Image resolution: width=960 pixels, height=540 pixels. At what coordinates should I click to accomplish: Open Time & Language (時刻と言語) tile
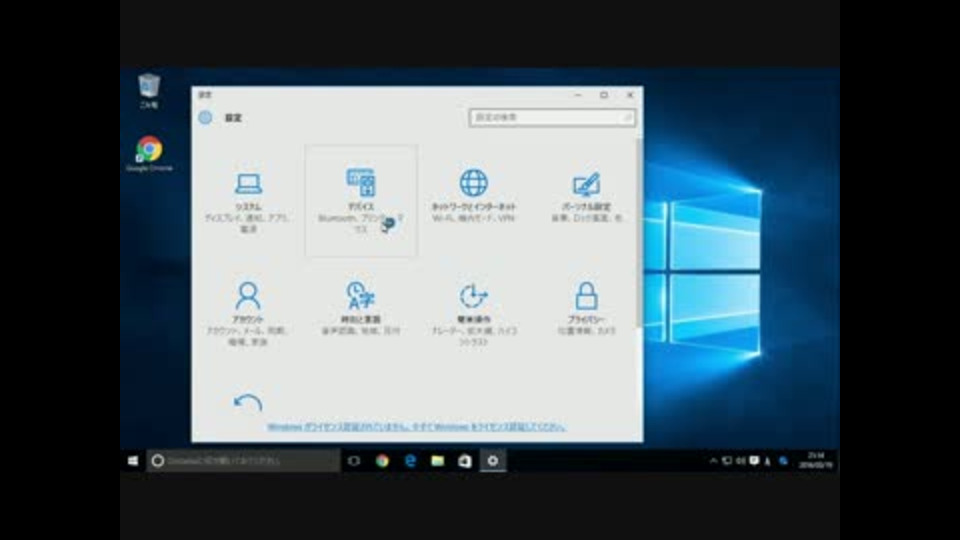[x=361, y=313]
